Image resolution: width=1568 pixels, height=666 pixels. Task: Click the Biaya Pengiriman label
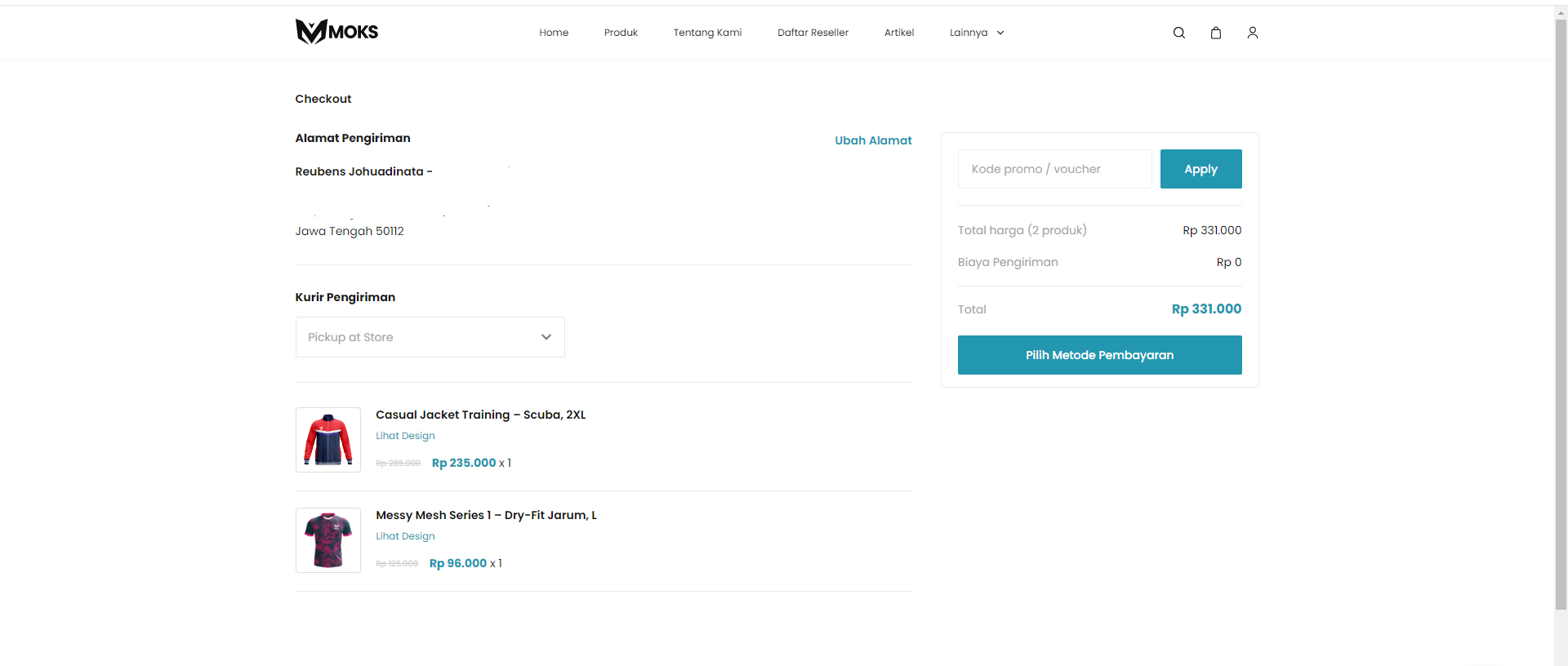click(1008, 262)
